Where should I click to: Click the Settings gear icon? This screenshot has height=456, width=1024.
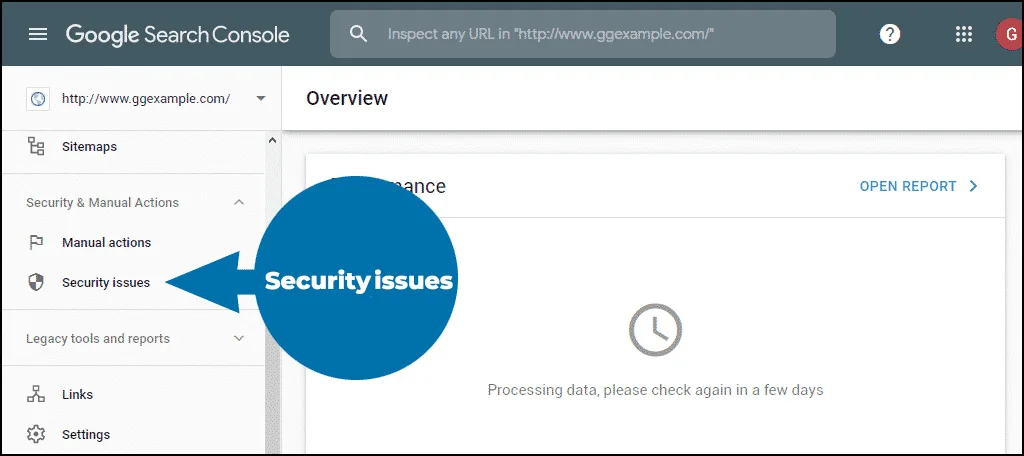pos(37,434)
